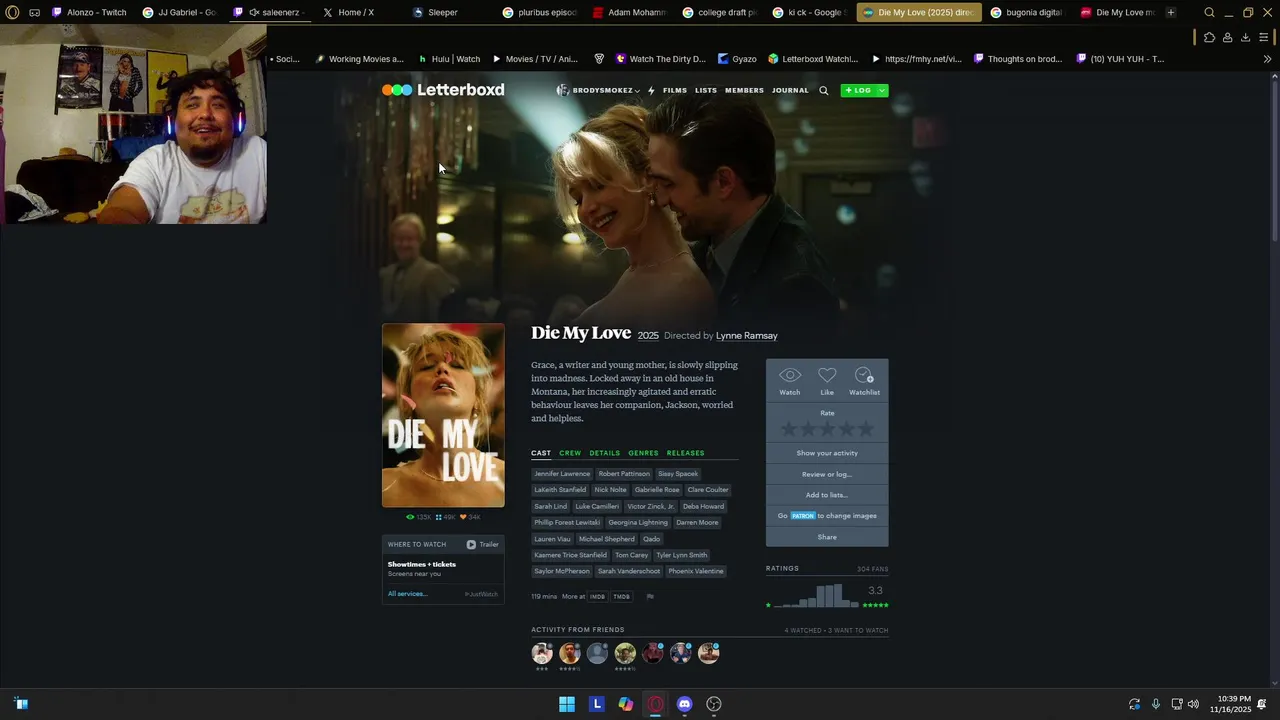Viewport: 1280px width, 720px height.
Task: Toggle the Like heart icon
Action: click(827, 375)
